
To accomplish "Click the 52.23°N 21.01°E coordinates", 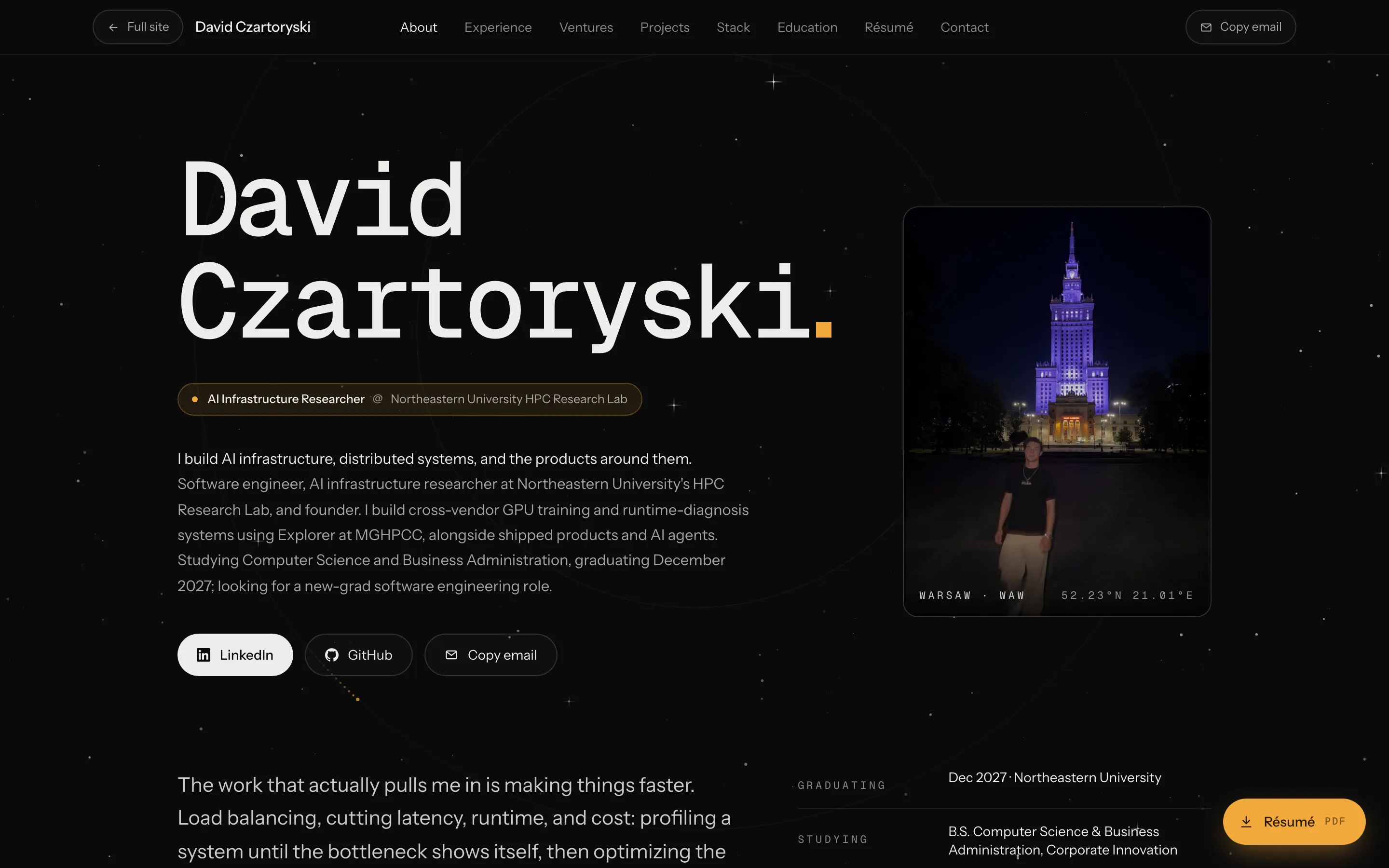I will pos(1127,596).
